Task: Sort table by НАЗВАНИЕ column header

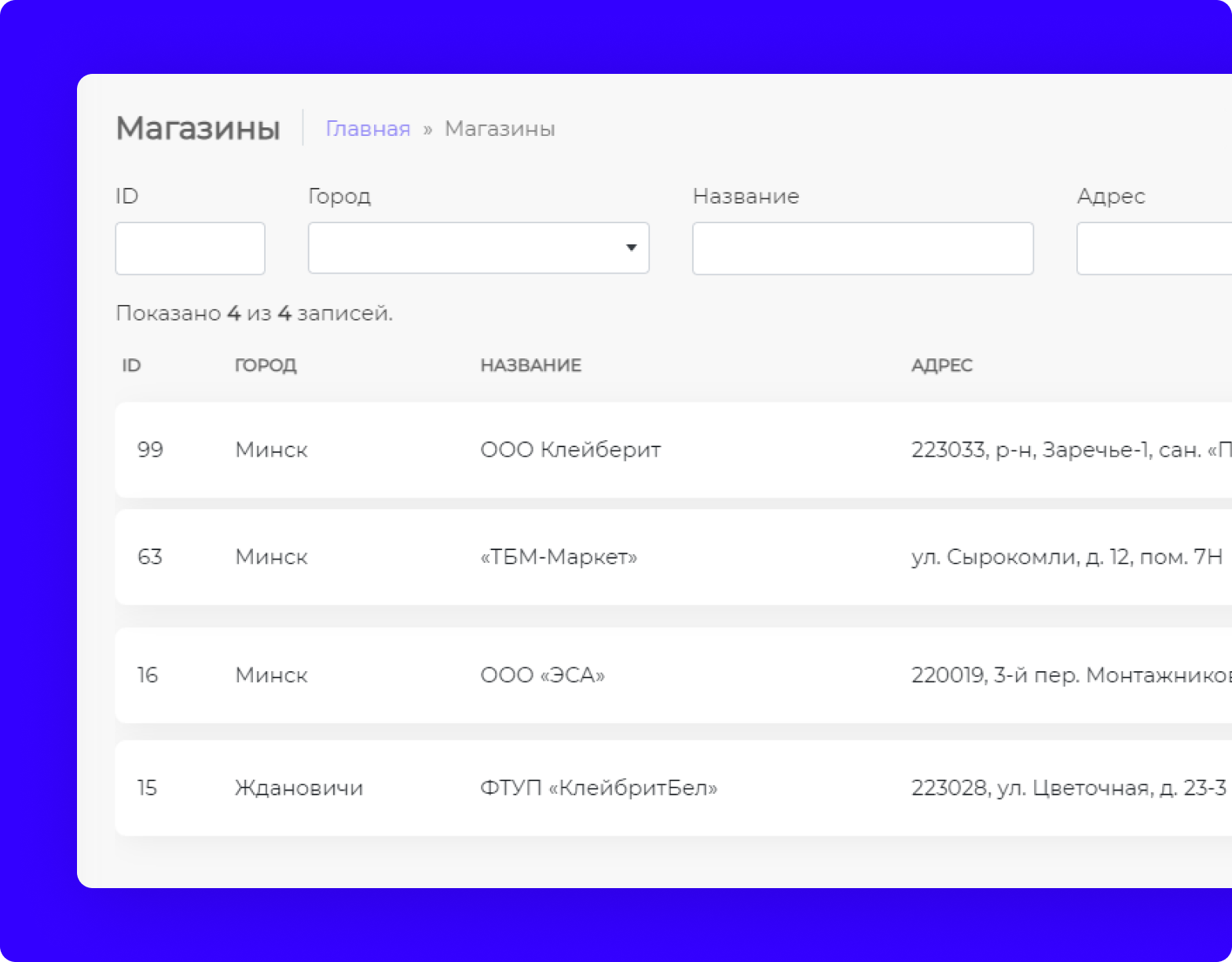Action: [x=530, y=365]
